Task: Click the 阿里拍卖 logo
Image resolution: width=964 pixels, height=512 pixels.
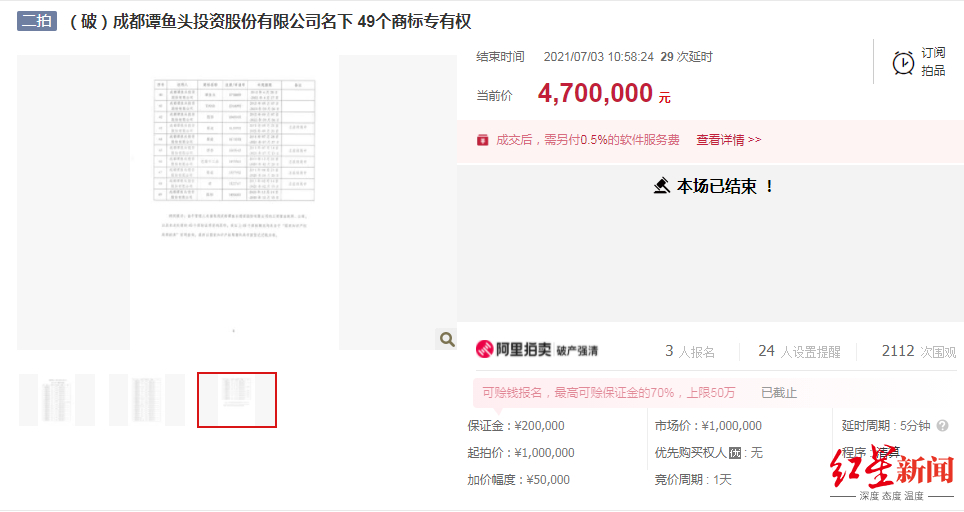Action: tap(514, 350)
